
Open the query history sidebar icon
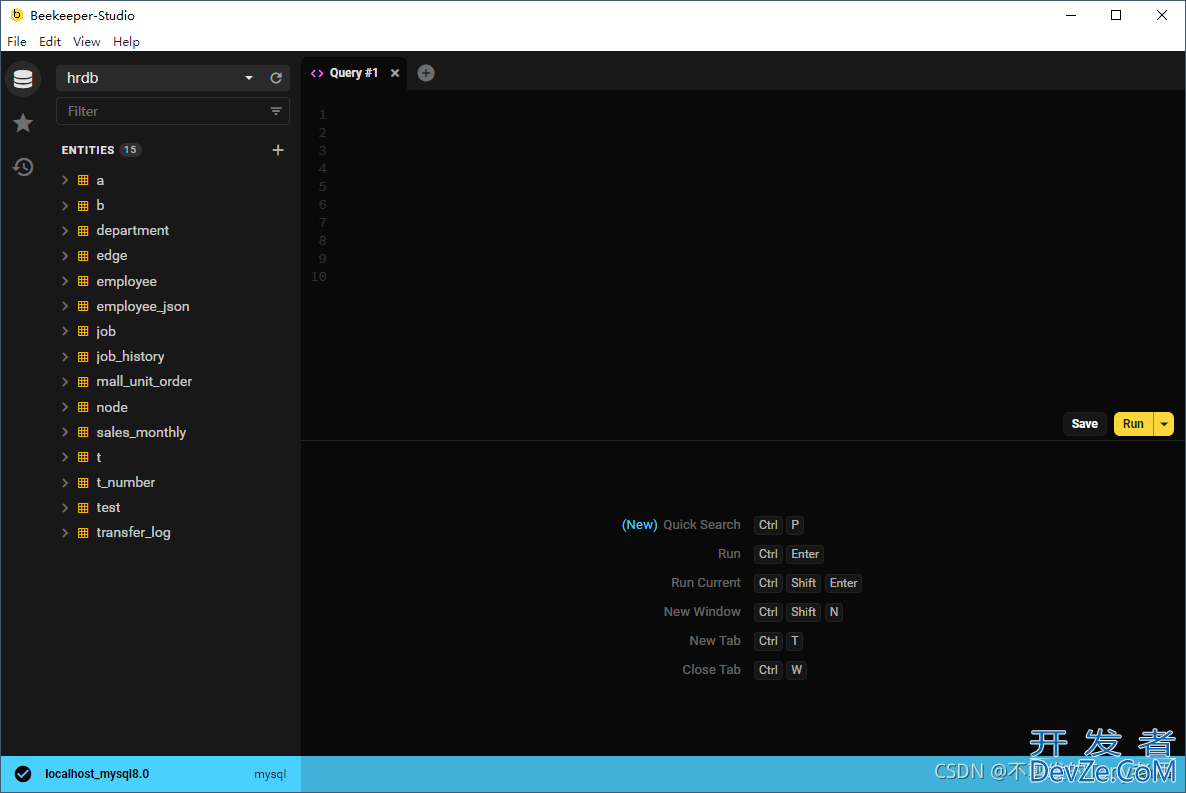click(23, 166)
